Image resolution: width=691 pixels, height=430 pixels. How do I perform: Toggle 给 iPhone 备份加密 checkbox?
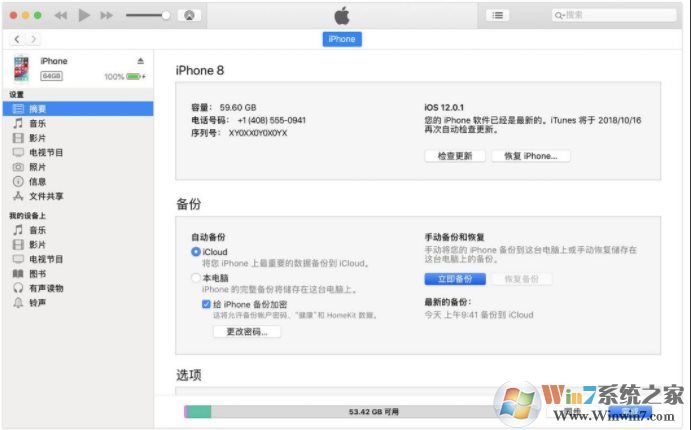click(206, 304)
